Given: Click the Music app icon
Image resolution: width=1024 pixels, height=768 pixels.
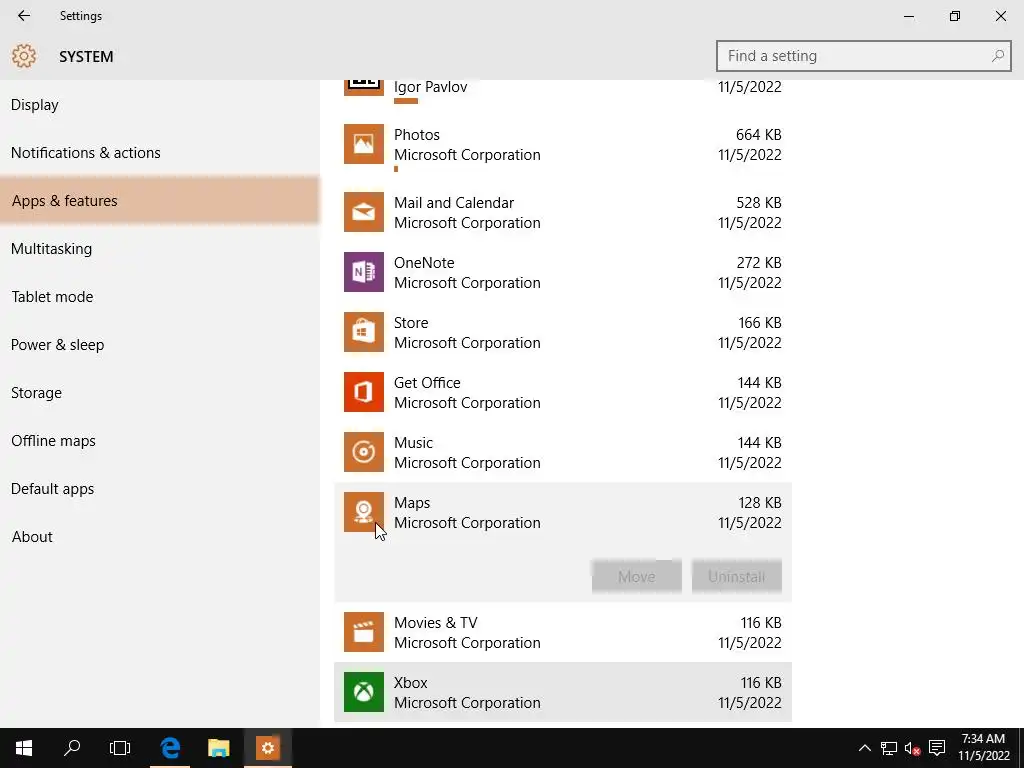Looking at the screenshot, I should coord(364,453).
